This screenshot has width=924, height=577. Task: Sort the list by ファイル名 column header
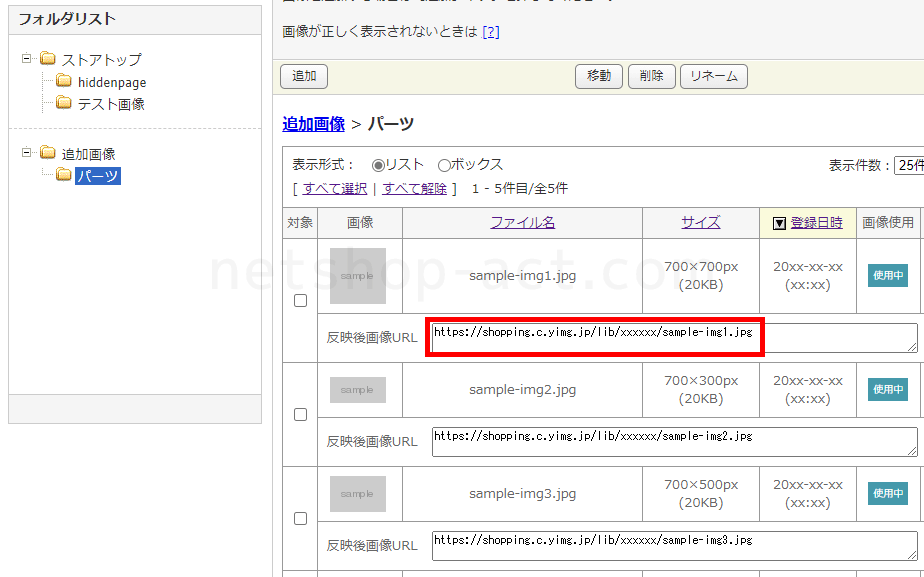(522, 223)
